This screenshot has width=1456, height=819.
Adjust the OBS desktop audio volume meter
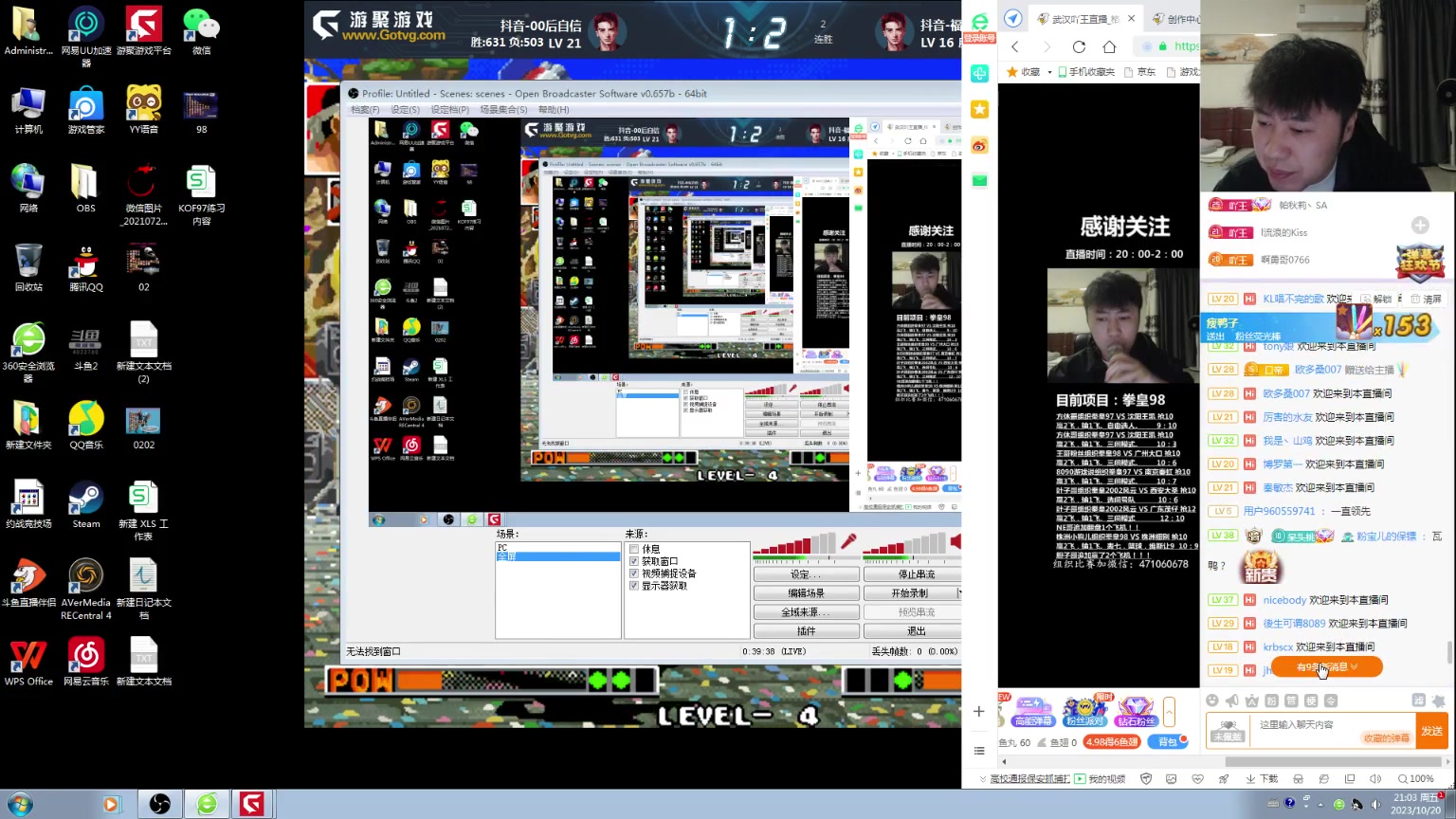click(x=903, y=544)
